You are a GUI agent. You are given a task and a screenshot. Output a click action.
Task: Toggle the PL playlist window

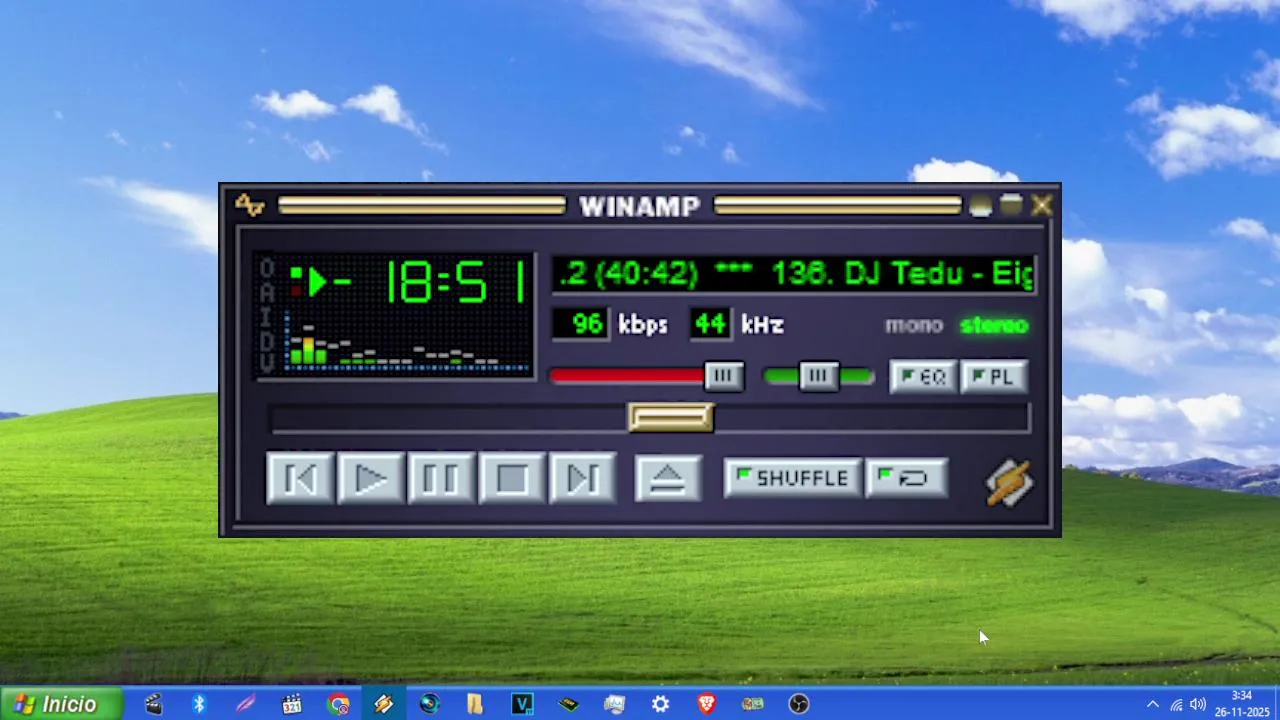pyautogui.click(x=994, y=377)
